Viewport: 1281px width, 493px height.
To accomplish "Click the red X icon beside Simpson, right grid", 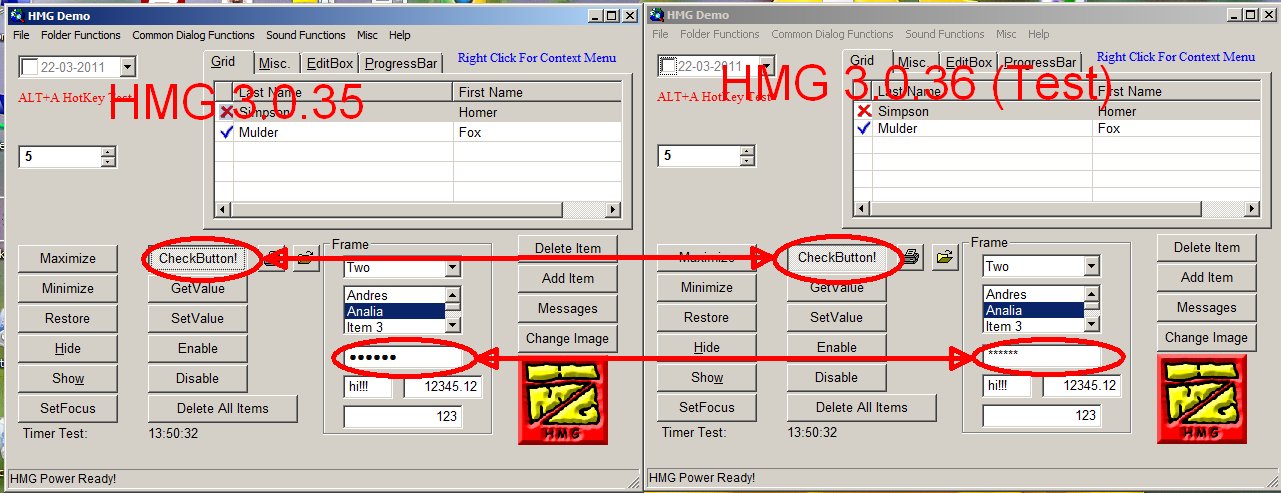I will point(864,112).
